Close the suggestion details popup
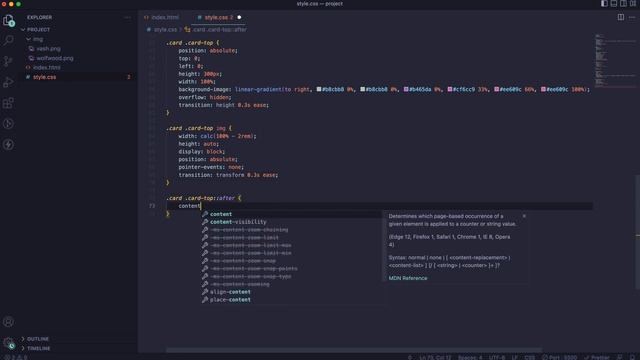The width and height of the screenshot is (640, 360). 524,216
